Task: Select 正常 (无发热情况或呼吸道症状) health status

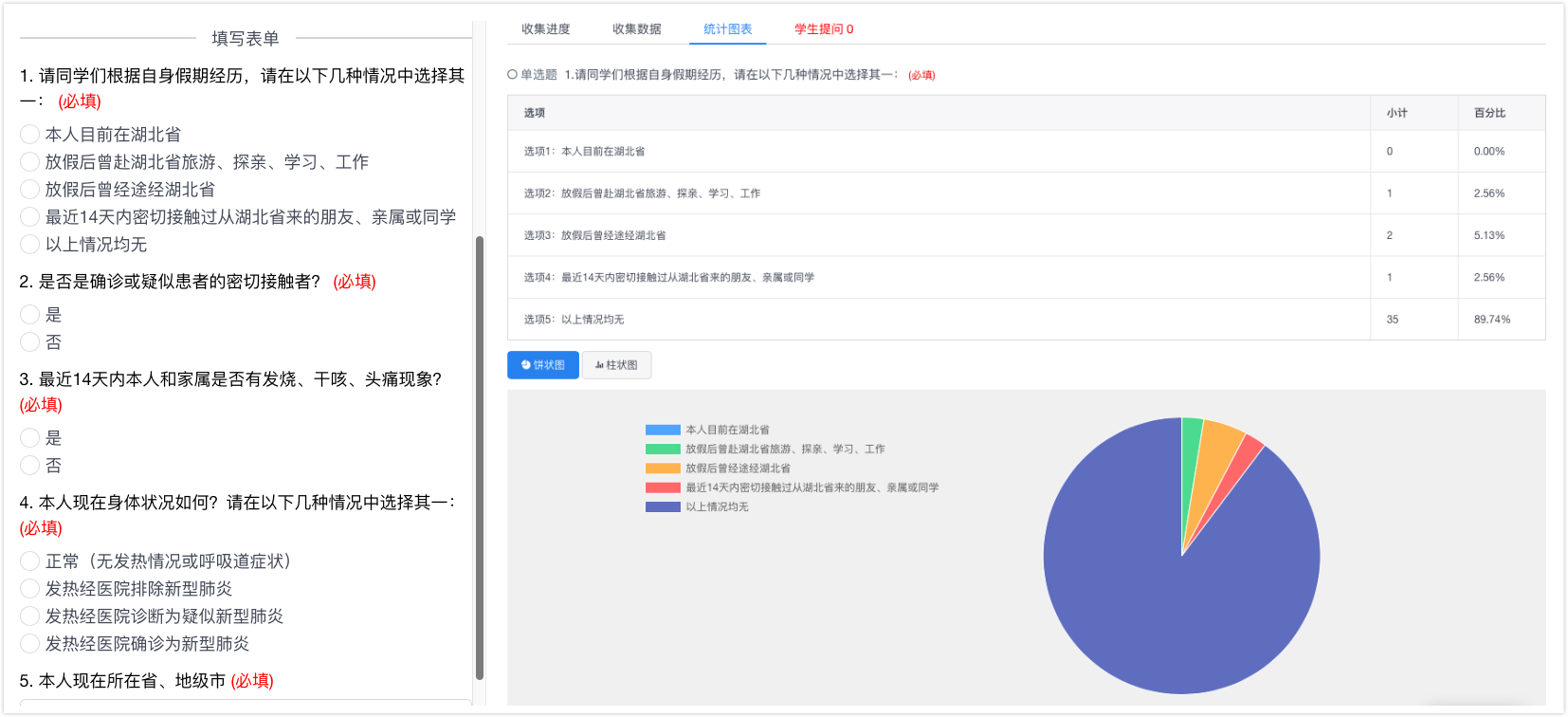Action: pyautogui.click(x=30, y=561)
